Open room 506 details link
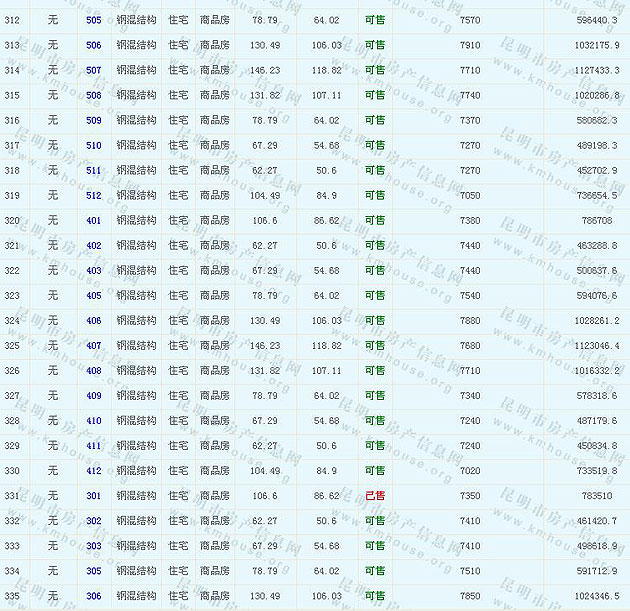Viewport: 630px width, 611px height. click(x=93, y=45)
